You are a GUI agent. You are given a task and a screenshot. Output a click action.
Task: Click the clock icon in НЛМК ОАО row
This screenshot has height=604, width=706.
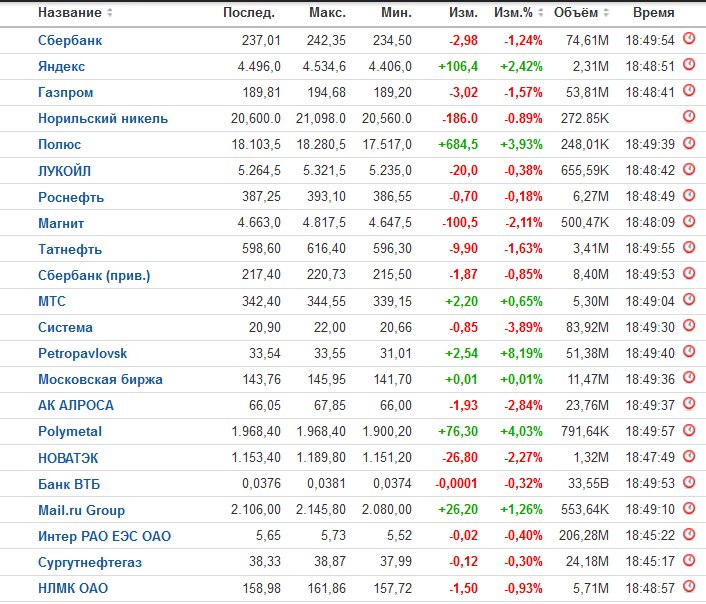(x=689, y=586)
